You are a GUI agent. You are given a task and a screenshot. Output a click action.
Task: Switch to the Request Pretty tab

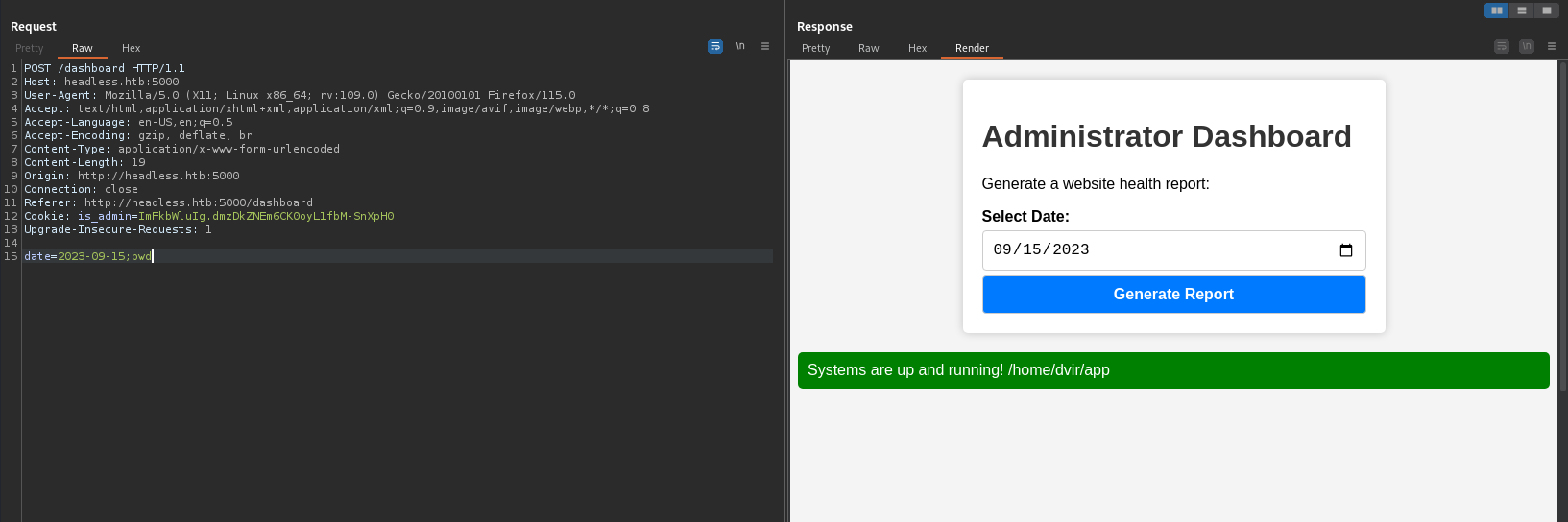click(x=30, y=48)
